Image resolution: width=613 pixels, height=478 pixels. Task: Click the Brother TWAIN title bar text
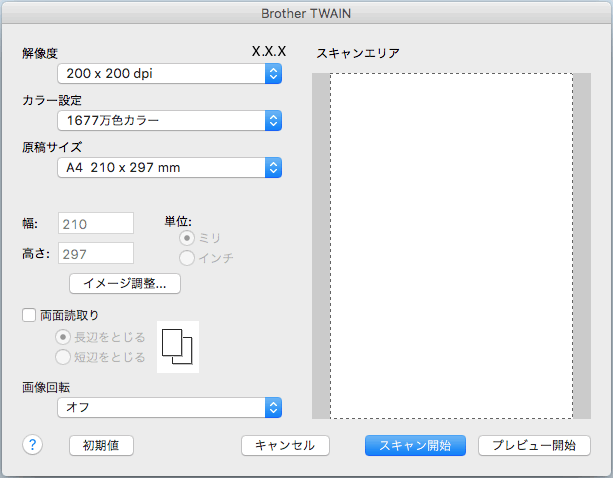pos(306,14)
